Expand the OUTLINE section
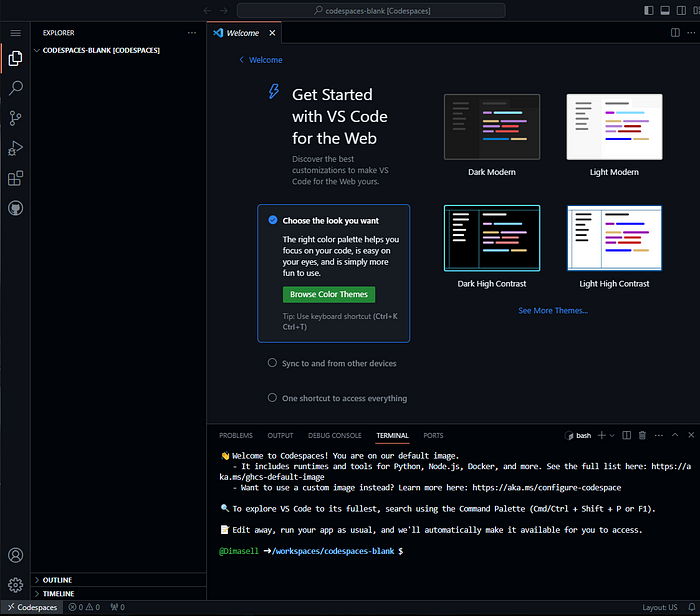This screenshot has width=700, height=616. click(118, 580)
